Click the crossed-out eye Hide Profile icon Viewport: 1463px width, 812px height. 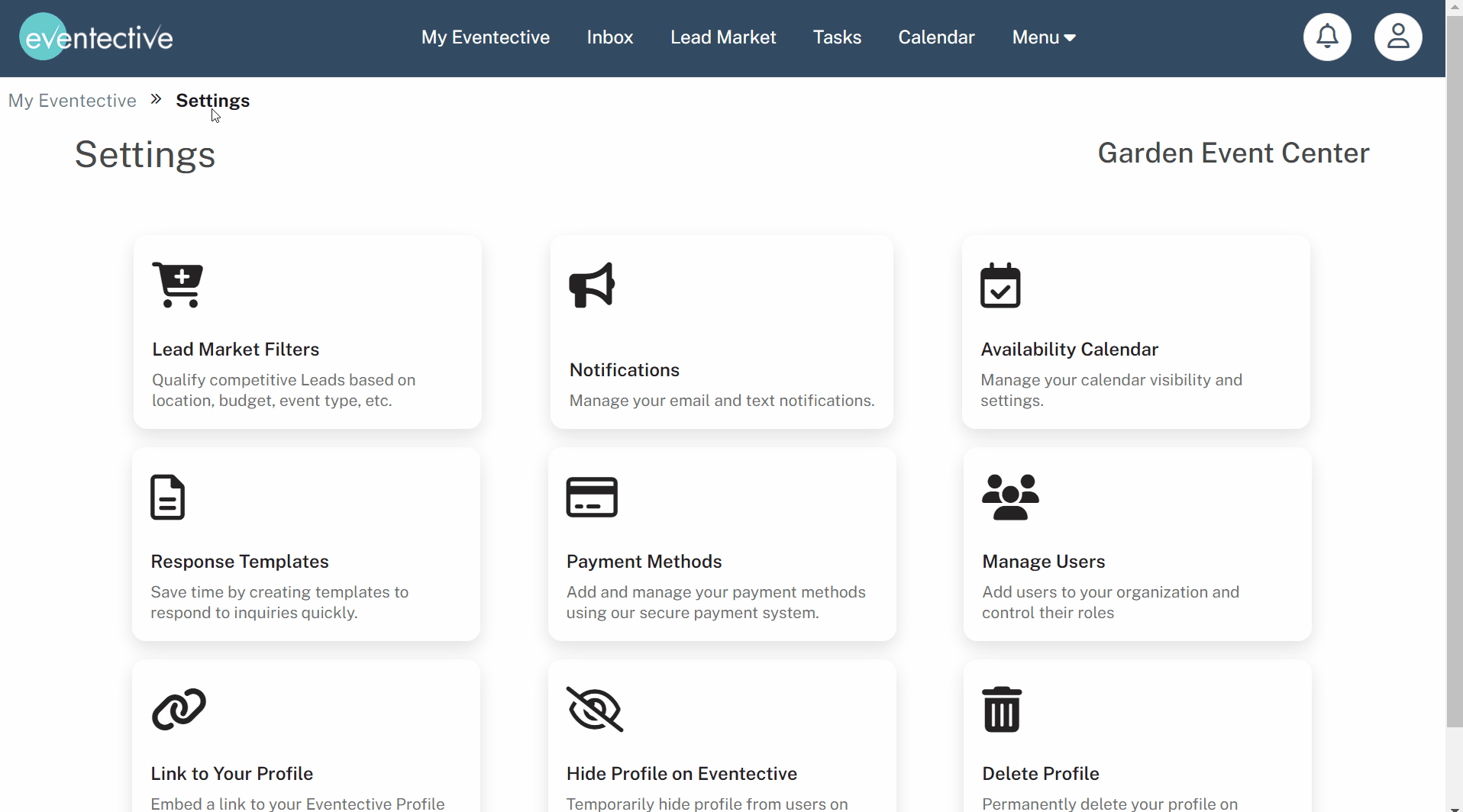[x=595, y=709]
